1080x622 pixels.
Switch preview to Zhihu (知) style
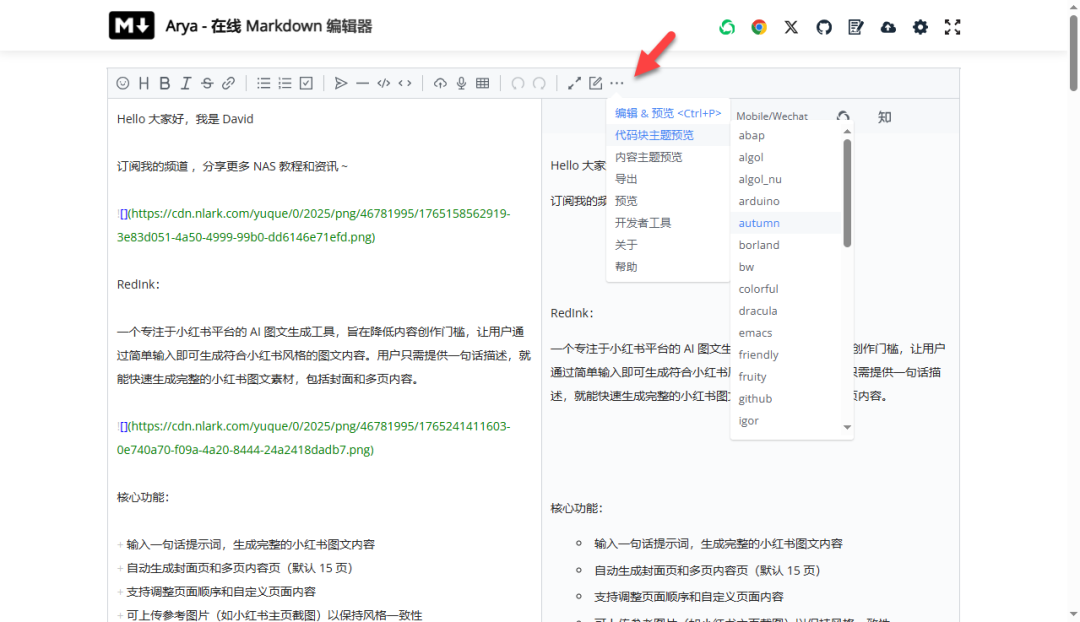pyautogui.click(x=884, y=116)
